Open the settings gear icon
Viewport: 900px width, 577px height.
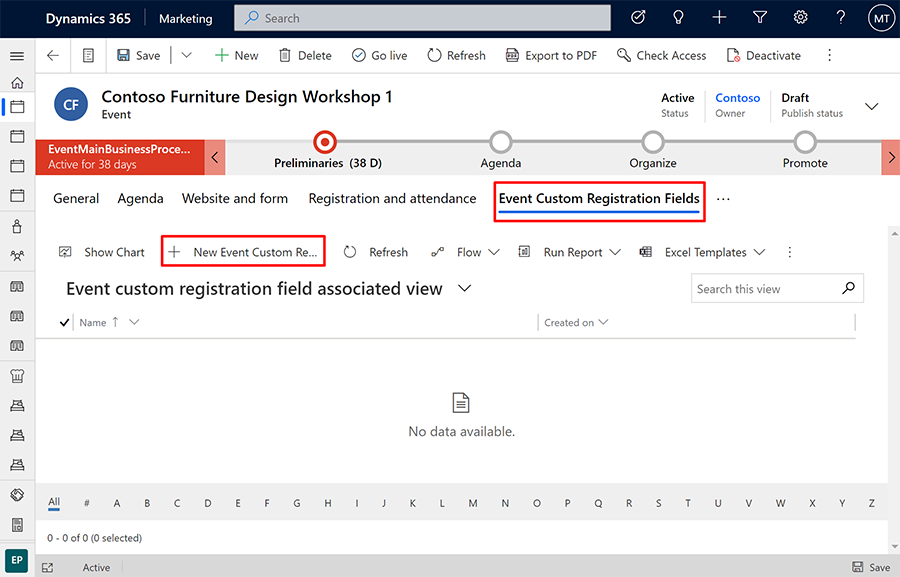pyautogui.click(x=800, y=18)
